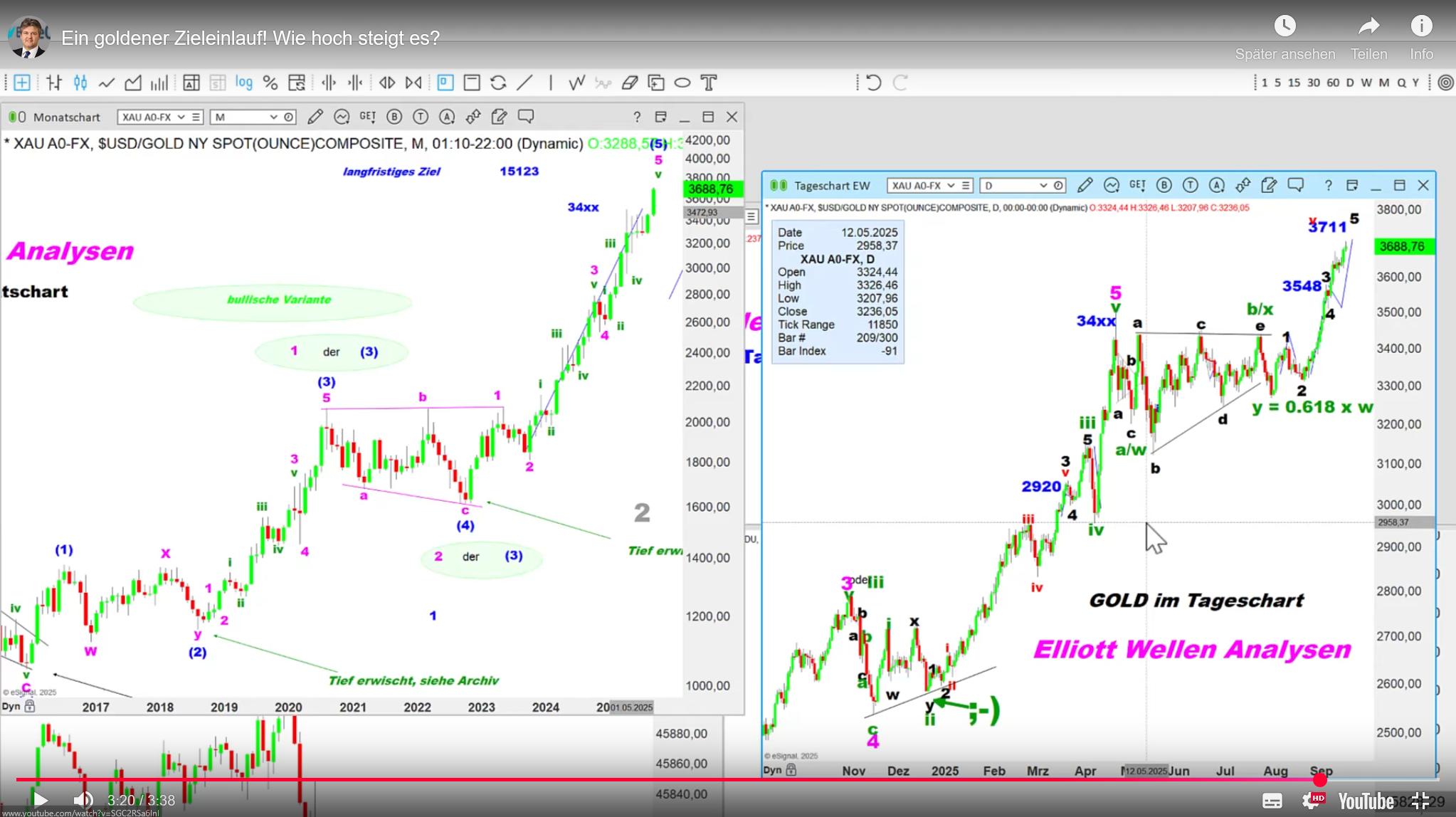Choose the text annotation tool
1456x817 pixels.
click(x=709, y=83)
